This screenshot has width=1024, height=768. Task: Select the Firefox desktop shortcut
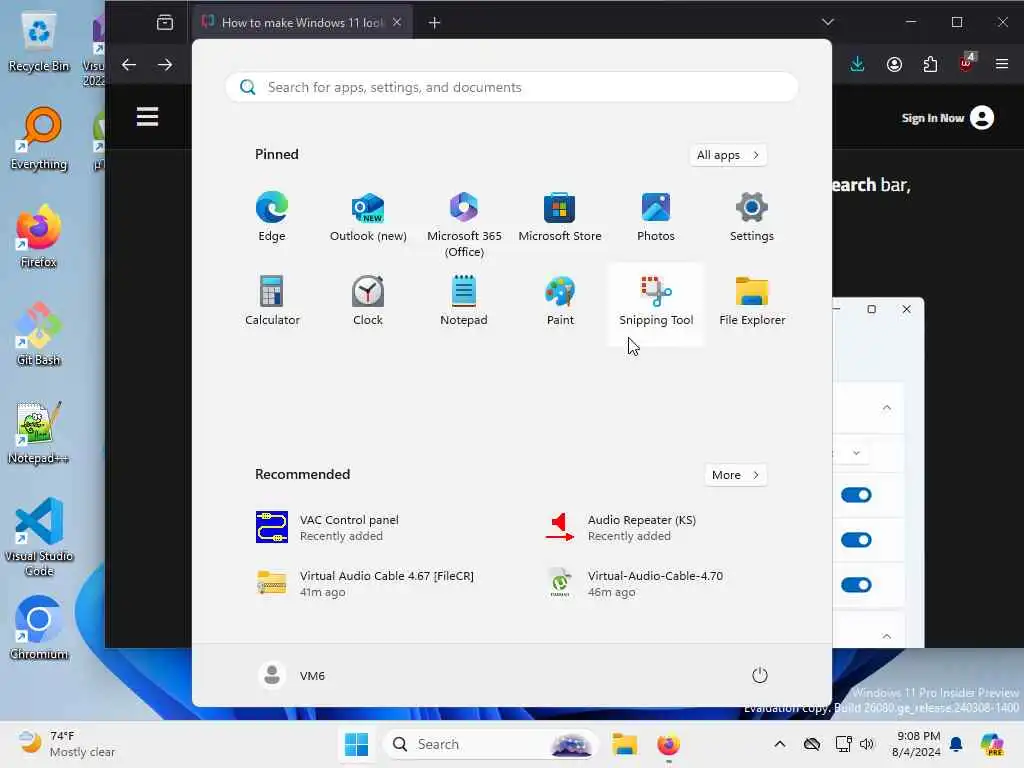[x=39, y=237]
